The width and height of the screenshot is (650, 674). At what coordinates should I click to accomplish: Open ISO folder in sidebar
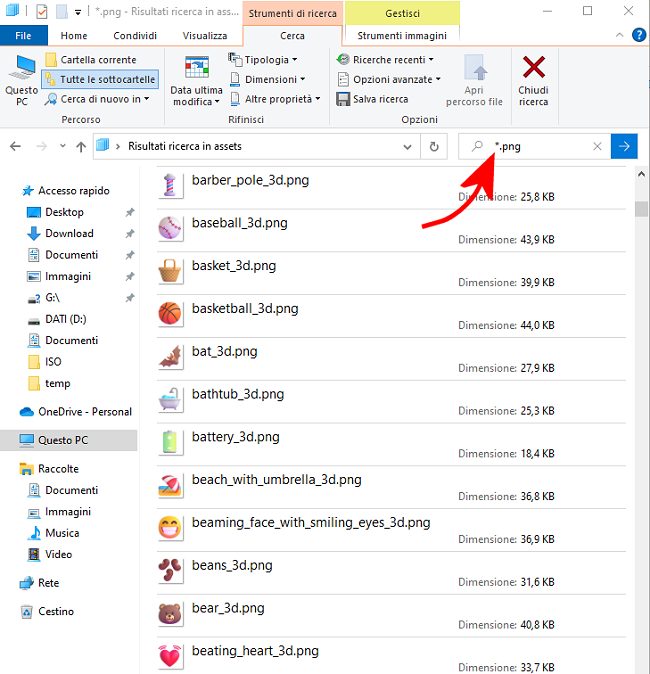coord(45,362)
